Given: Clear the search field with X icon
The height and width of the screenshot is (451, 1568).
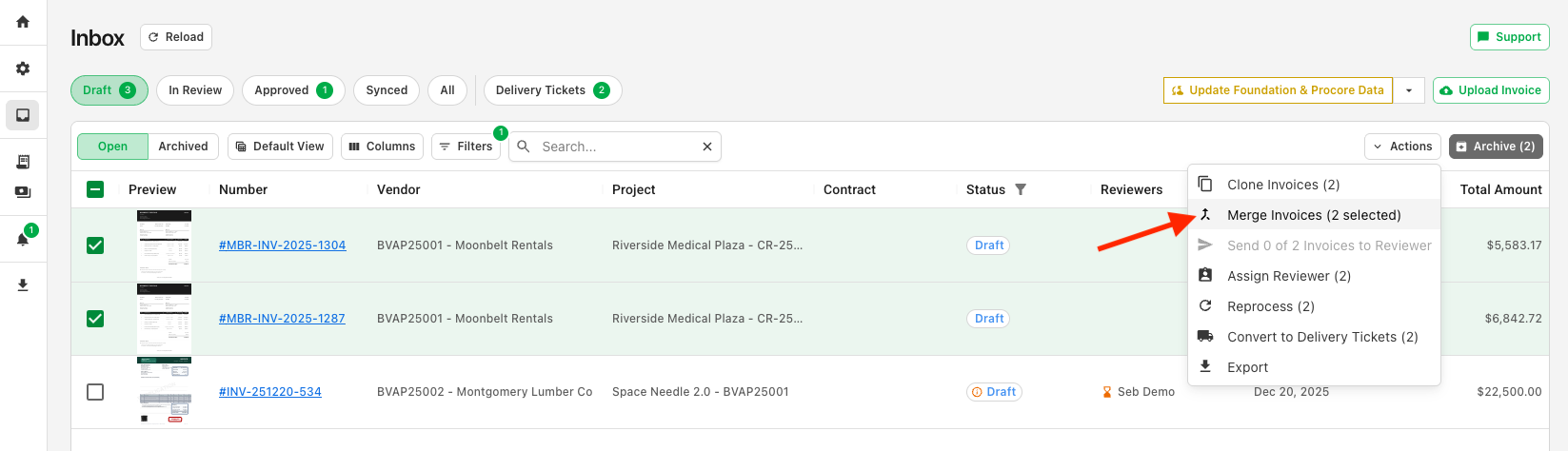Looking at the screenshot, I should [x=707, y=147].
